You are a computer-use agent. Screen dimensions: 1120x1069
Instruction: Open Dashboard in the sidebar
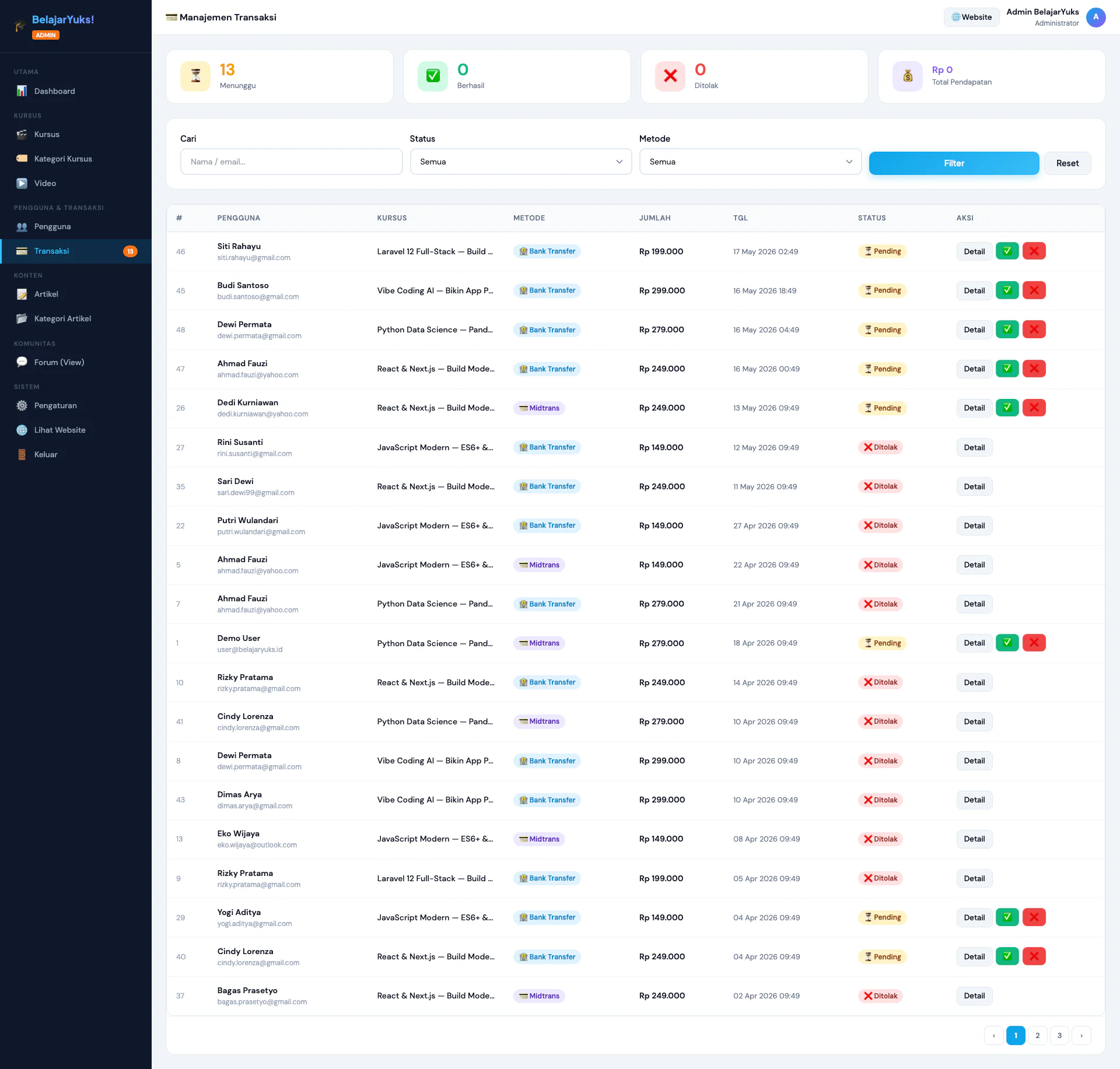click(x=76, y=91)
